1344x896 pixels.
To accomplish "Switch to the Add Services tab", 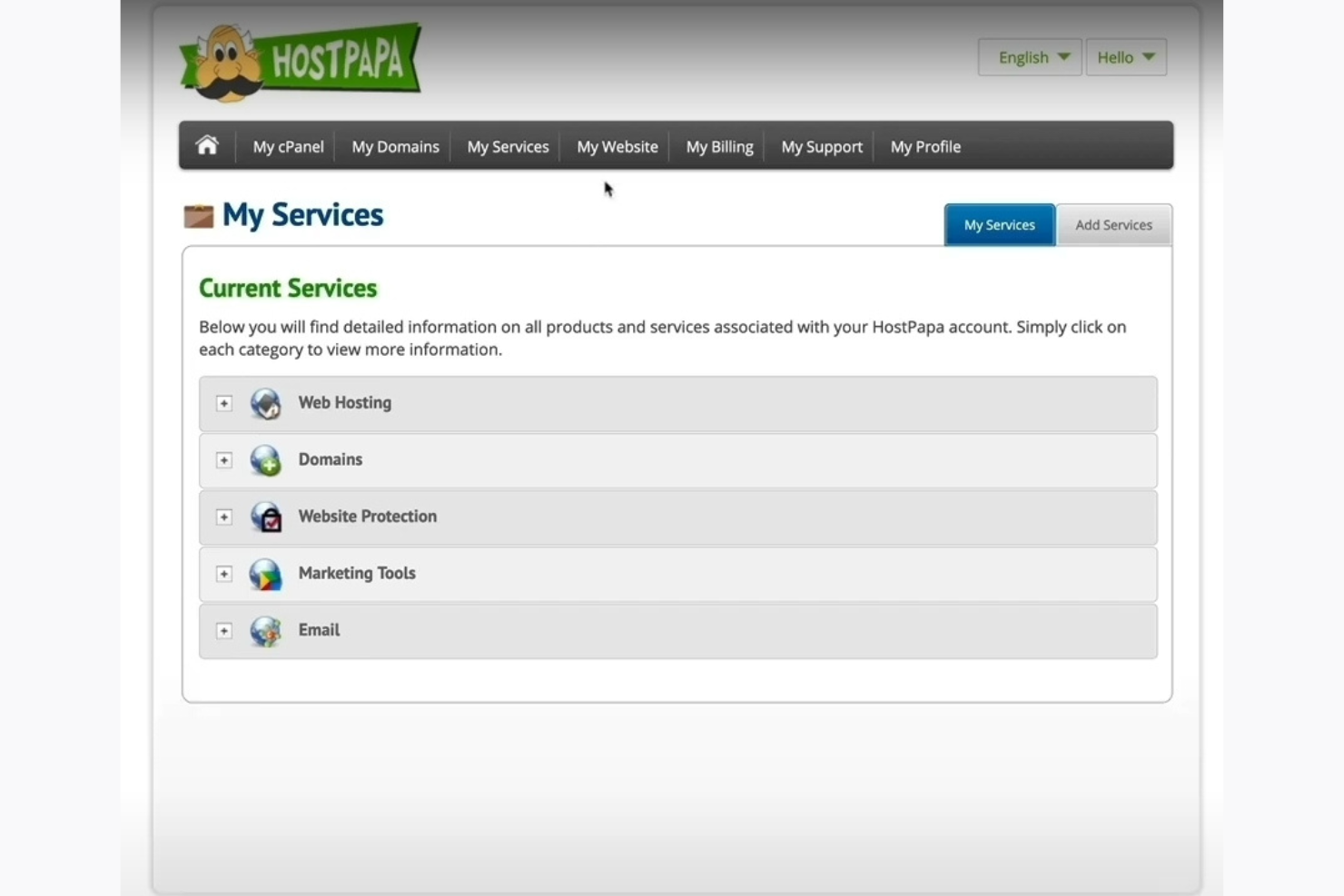I will click(x=1113, y=224).
